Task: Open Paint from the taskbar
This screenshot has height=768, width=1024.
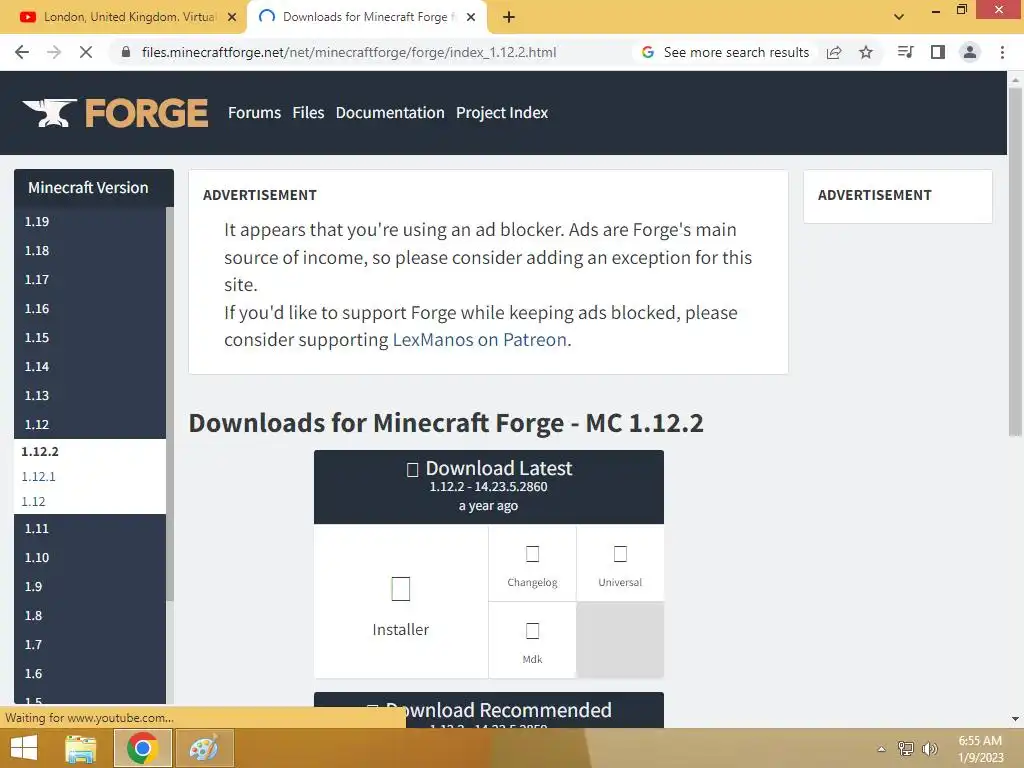Action: [204, 748]
